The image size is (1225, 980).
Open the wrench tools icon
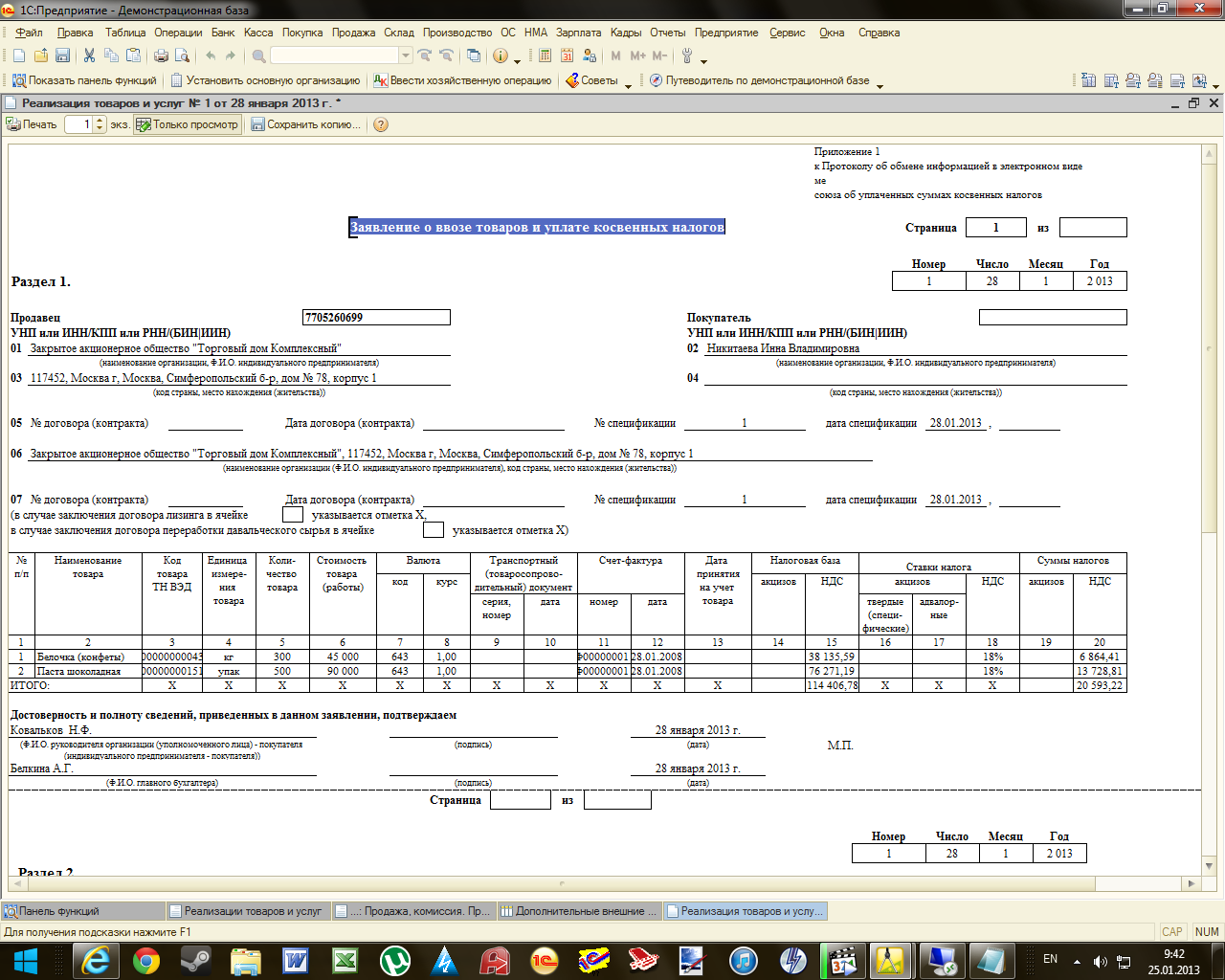click(x=686, y=56)
